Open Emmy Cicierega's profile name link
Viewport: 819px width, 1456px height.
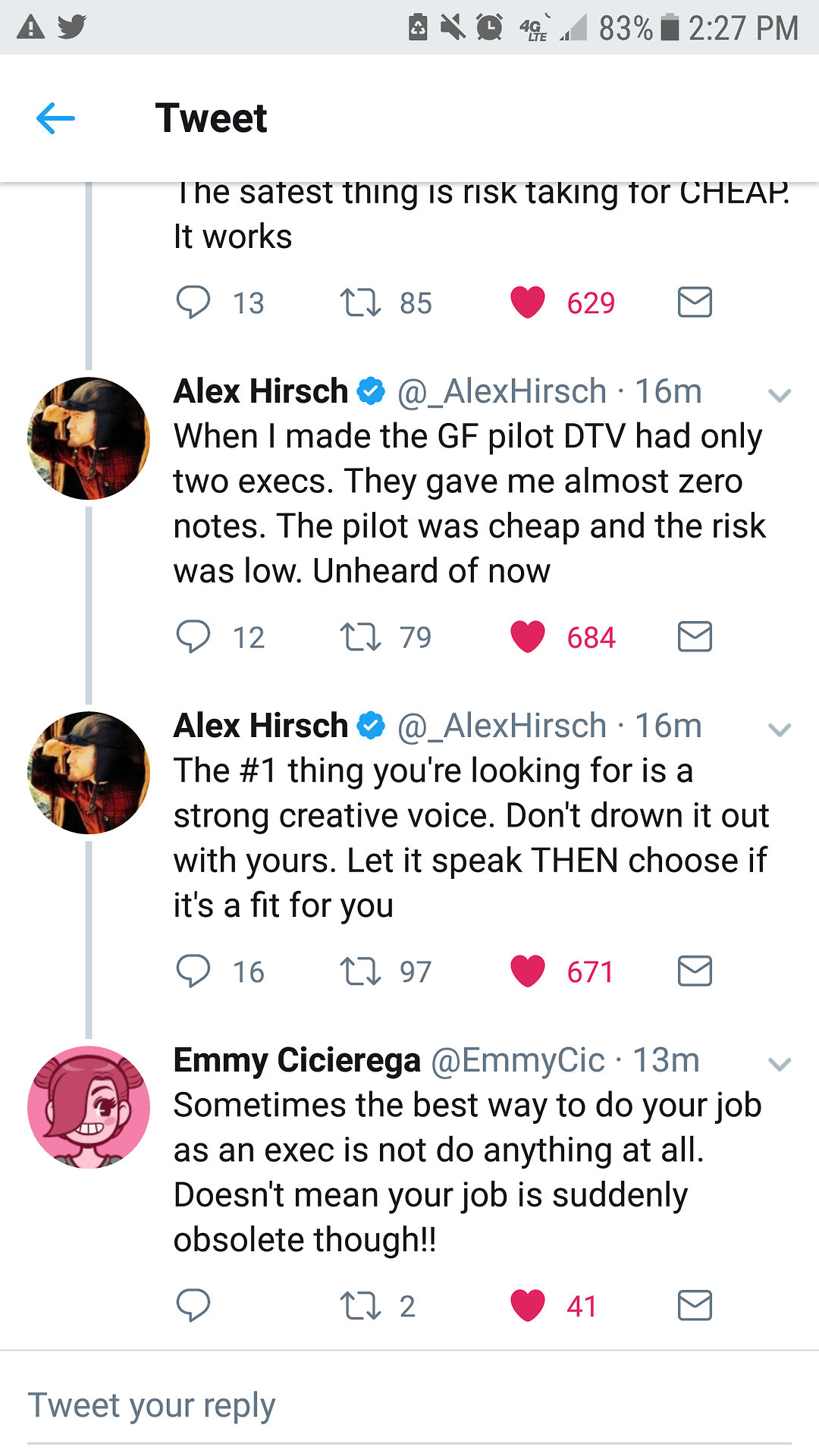click(297, 1060)
